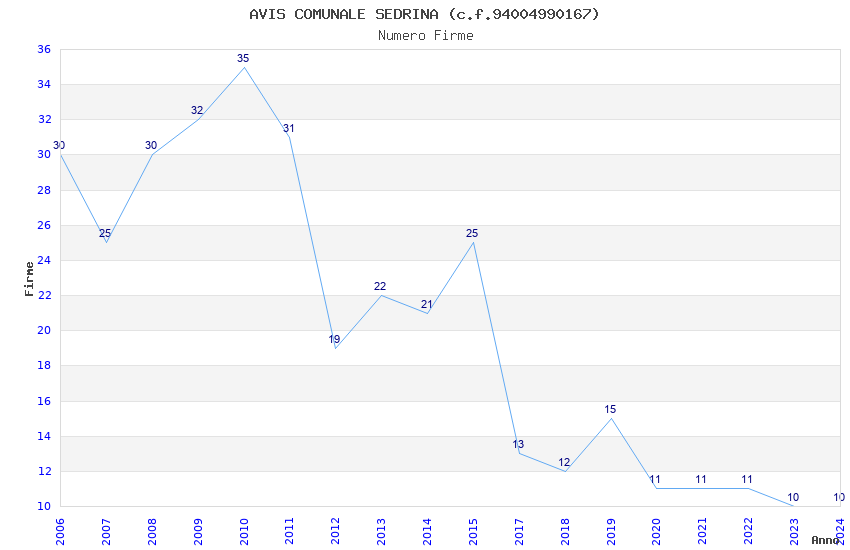Select x-axis year label 2011
This screenshot has height=550, width=850.
click(x=289, y=531)
